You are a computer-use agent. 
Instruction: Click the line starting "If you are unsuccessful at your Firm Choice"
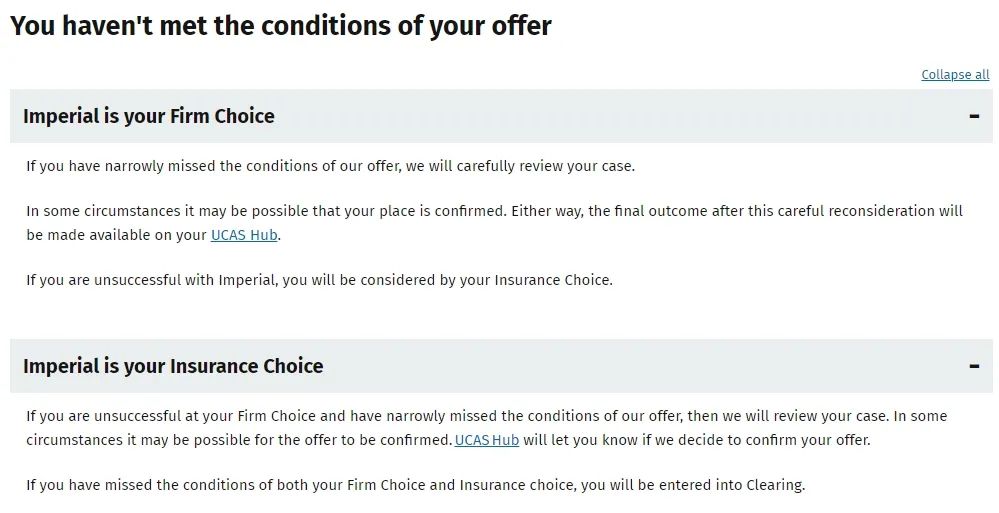point(487,416)
